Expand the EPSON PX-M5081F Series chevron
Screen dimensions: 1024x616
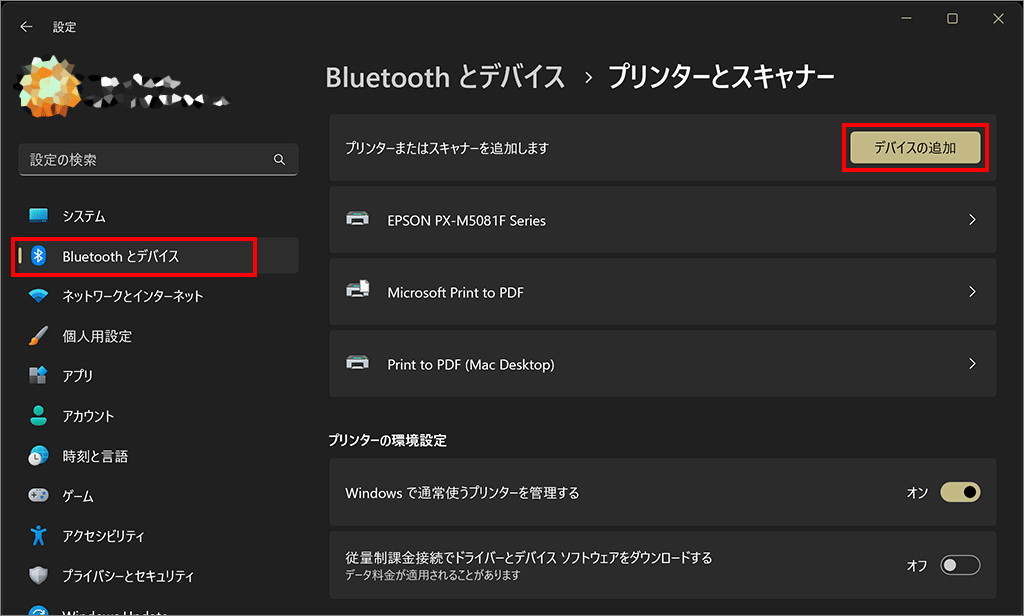(972, 219)
